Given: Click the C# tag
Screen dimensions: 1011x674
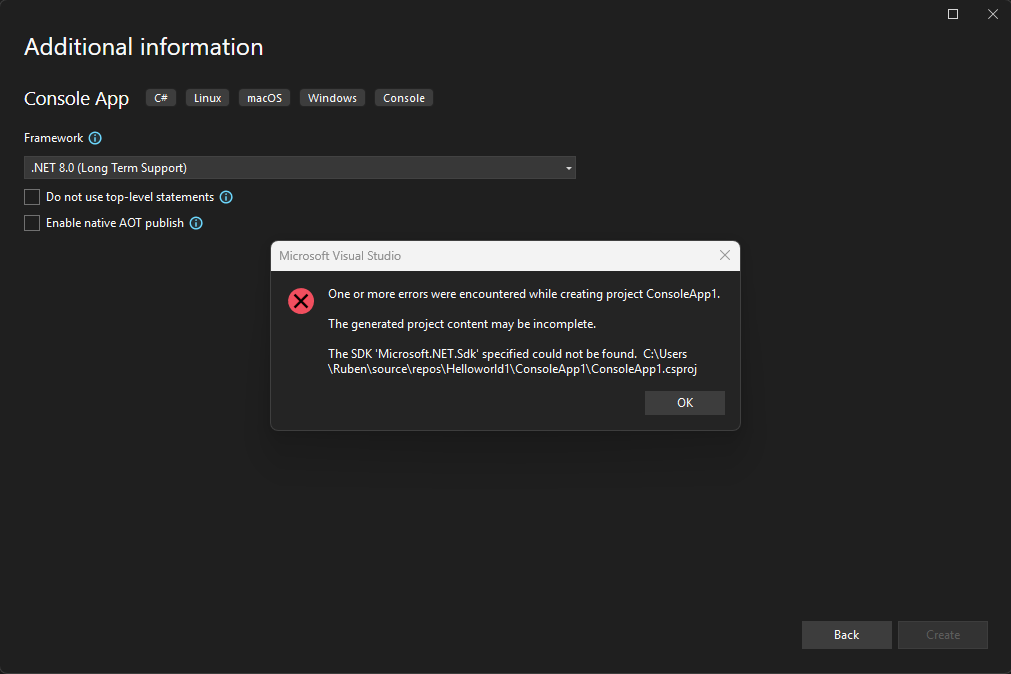Looking at the screenshot, I should 160,98.
